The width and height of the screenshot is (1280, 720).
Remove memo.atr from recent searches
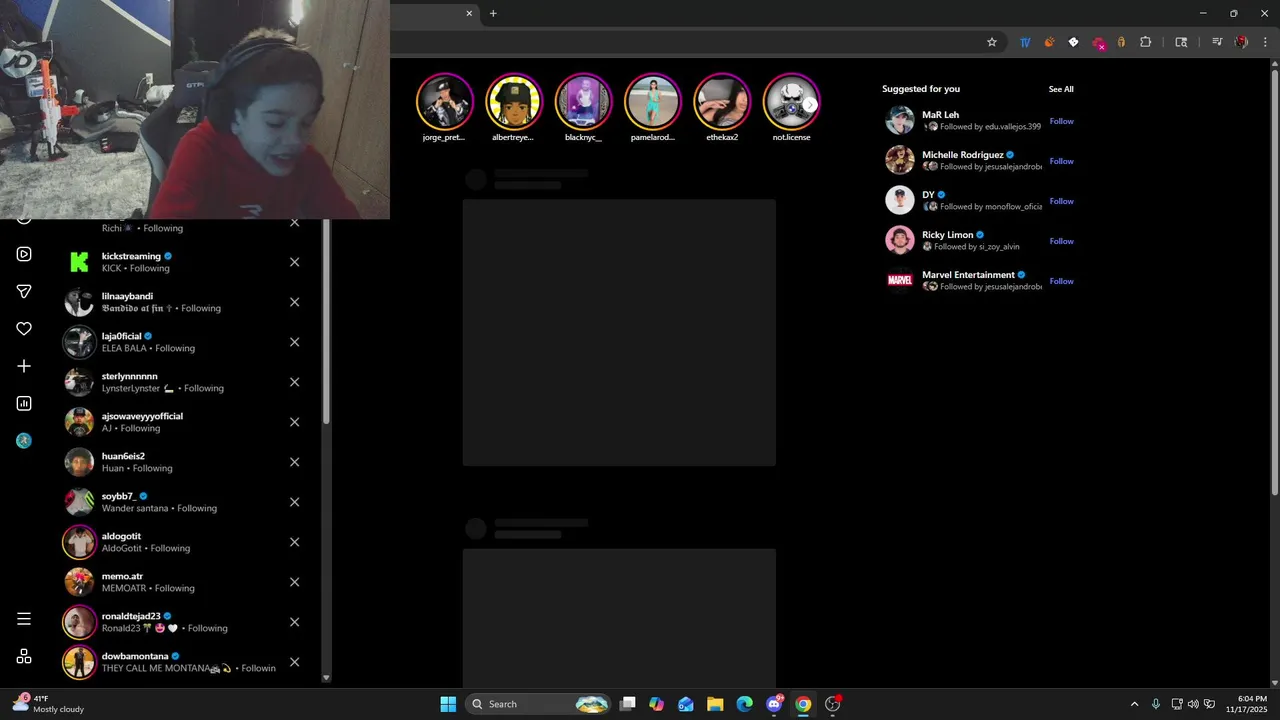pos(294,582)
